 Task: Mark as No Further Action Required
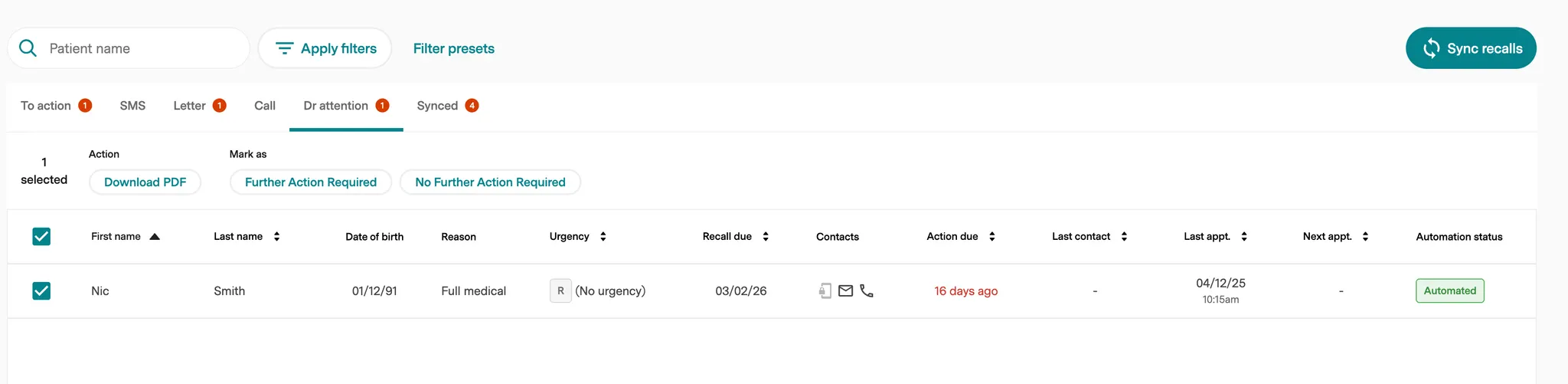[490, 182]
